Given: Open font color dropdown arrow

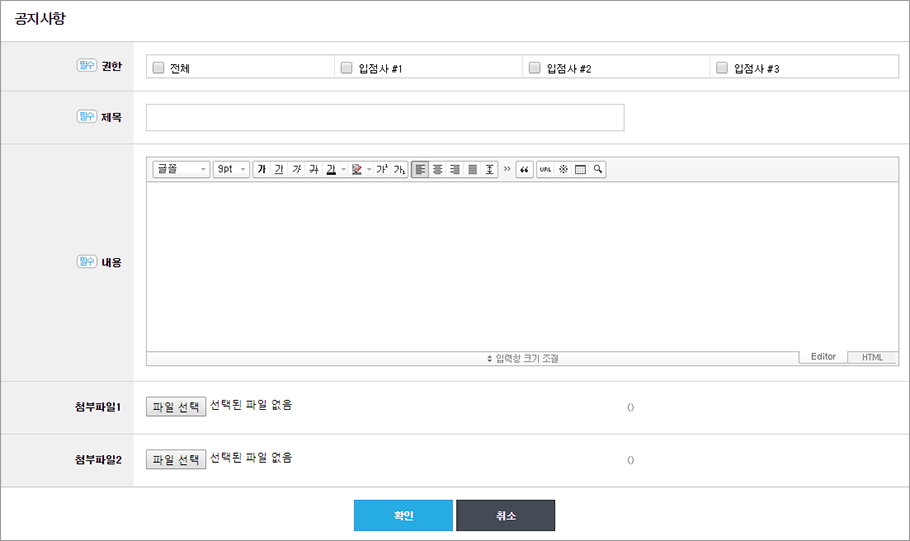Looking at the screenshot, I should (344, 169).
